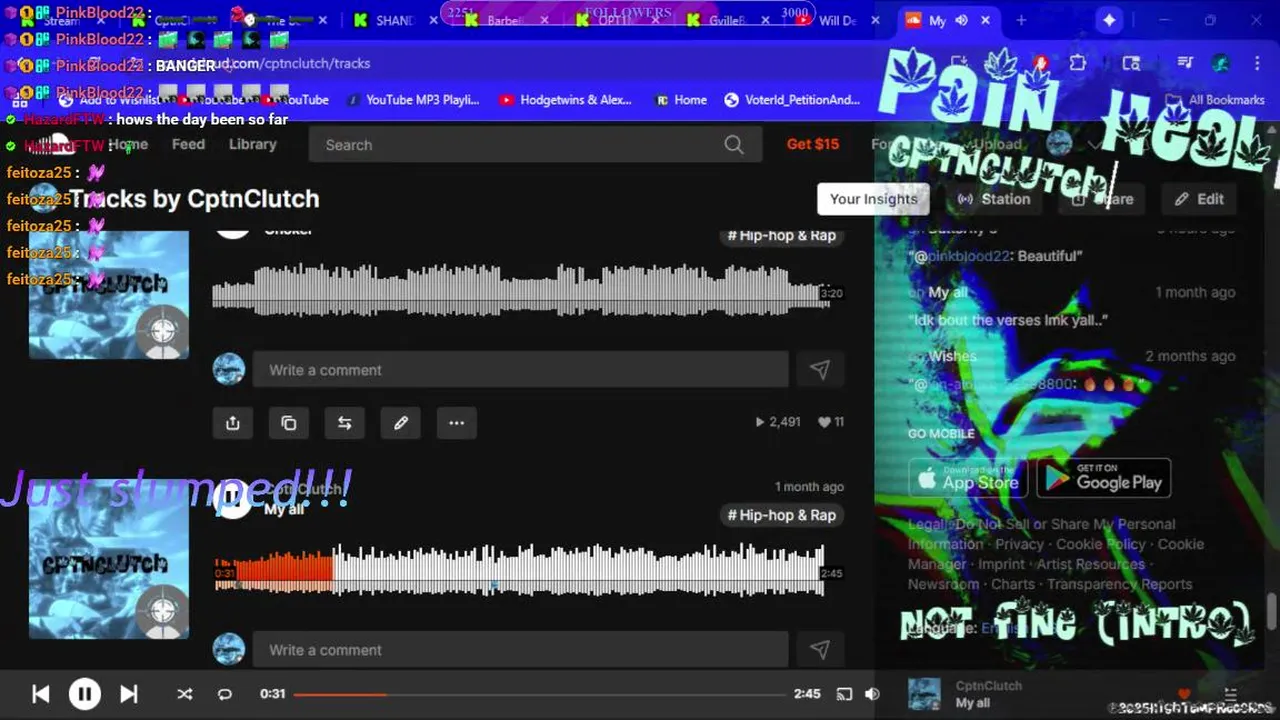This screenshot has width=1280, height=720.
Task: Click the Upload link in the header
Action: (x=998, y=144)
